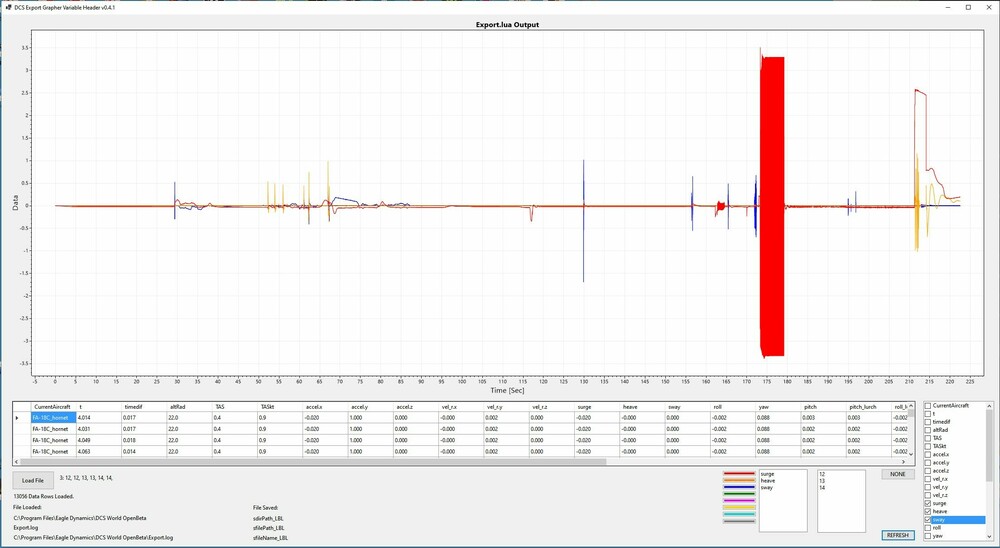
Task: Select the t cell with value 4.031
Action: point(99,429)
